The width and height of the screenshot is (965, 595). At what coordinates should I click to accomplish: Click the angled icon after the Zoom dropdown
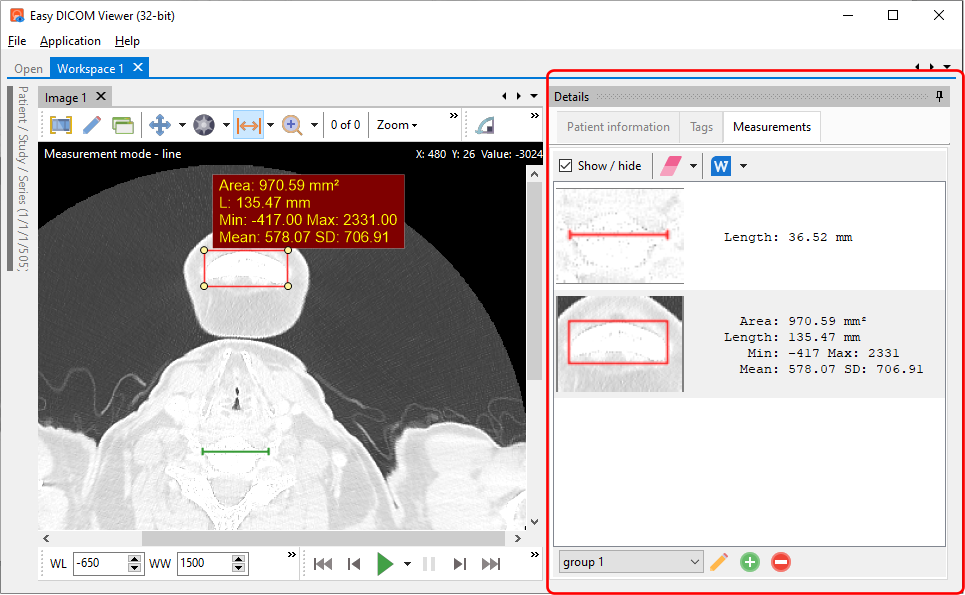pyautogui.click(x=485, y=126)
